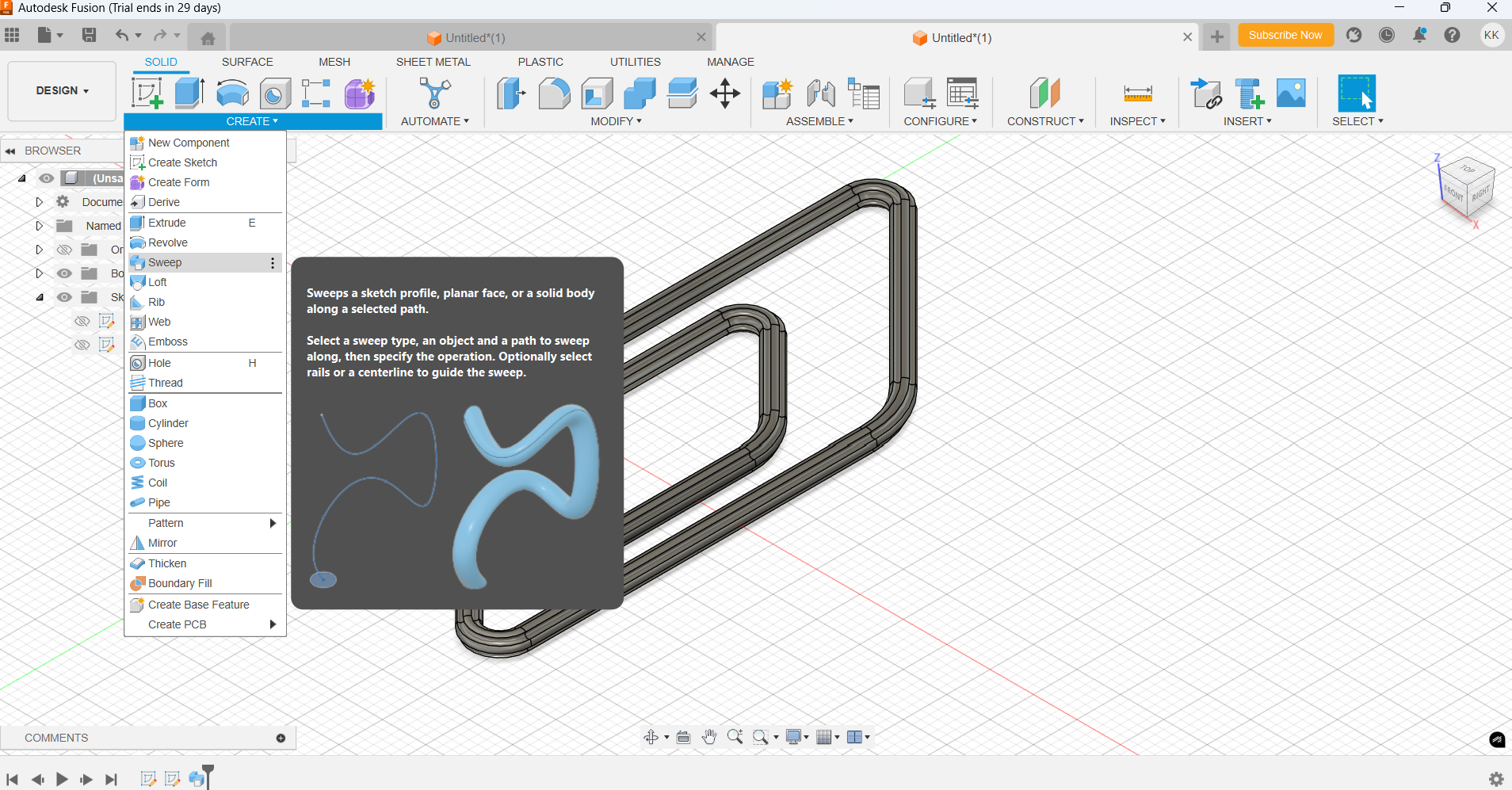This screenshot has height=790, width=1512.
Task: Open the notifications bell icon
Action: coord(1419,35)
